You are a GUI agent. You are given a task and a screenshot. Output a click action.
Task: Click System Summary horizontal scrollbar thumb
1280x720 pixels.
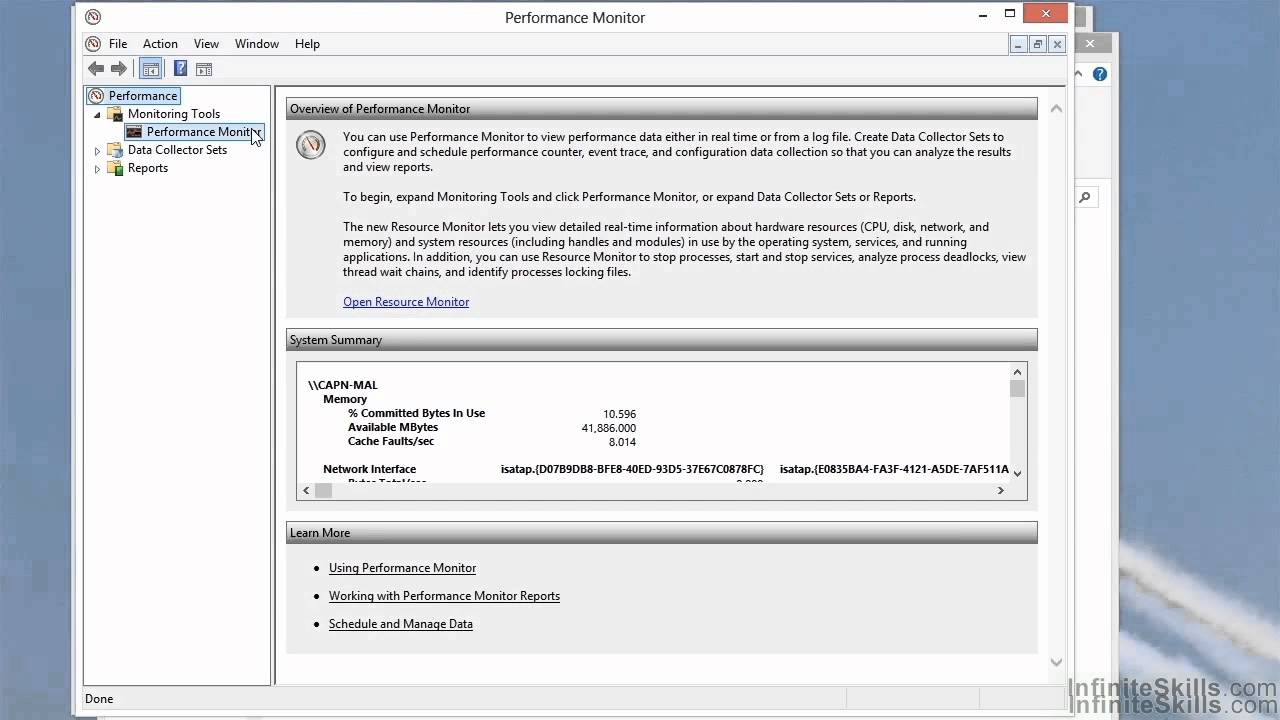point(323,490)
